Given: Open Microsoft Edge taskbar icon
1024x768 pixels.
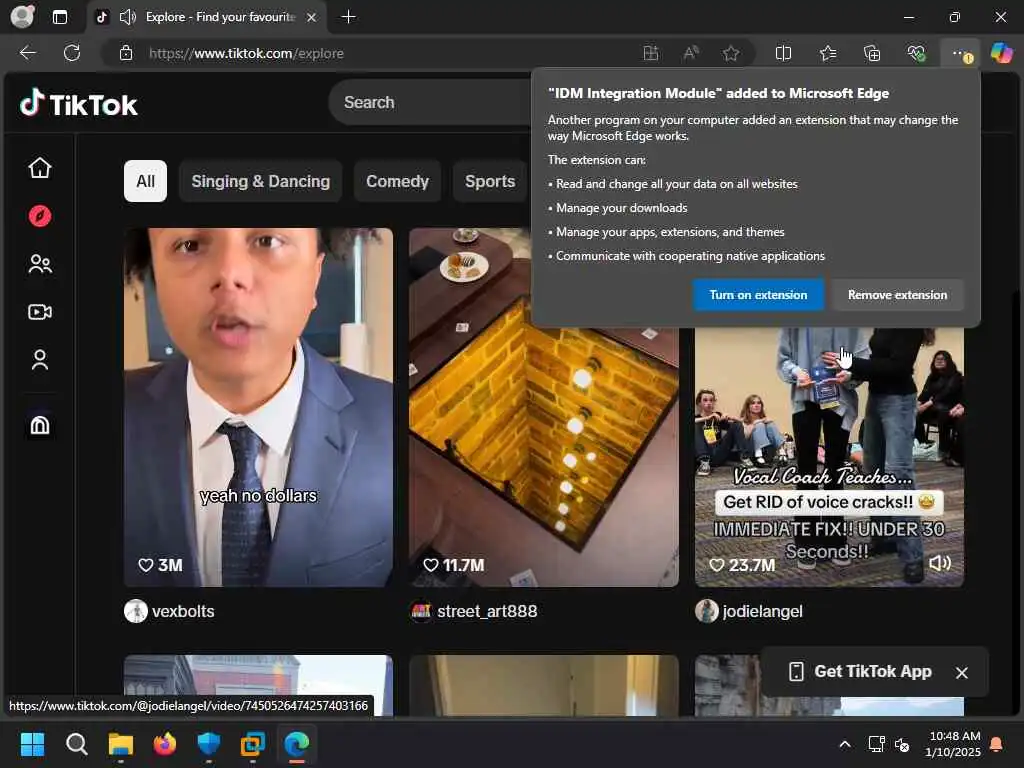Looking at the screenshot, I should tap(297, 744).
